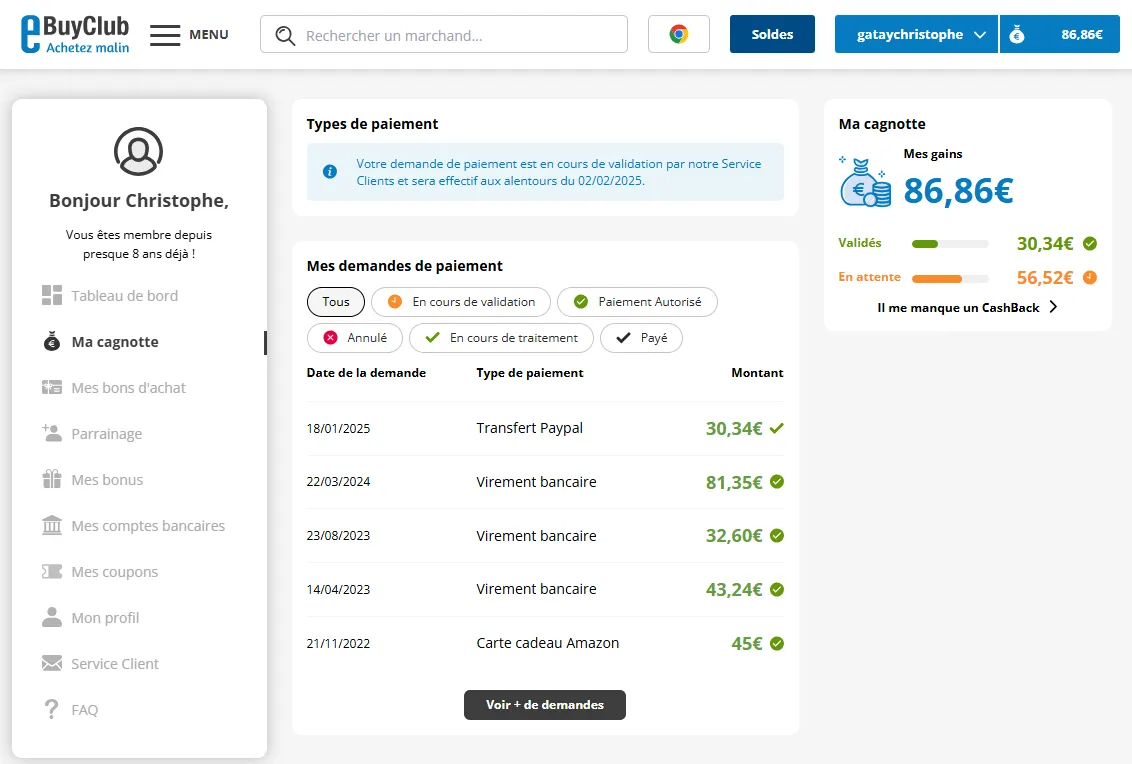Click the Mes bons d'achat card icon
The width and height of the screenshot is (1132, 764).
[x=52, y=388]
